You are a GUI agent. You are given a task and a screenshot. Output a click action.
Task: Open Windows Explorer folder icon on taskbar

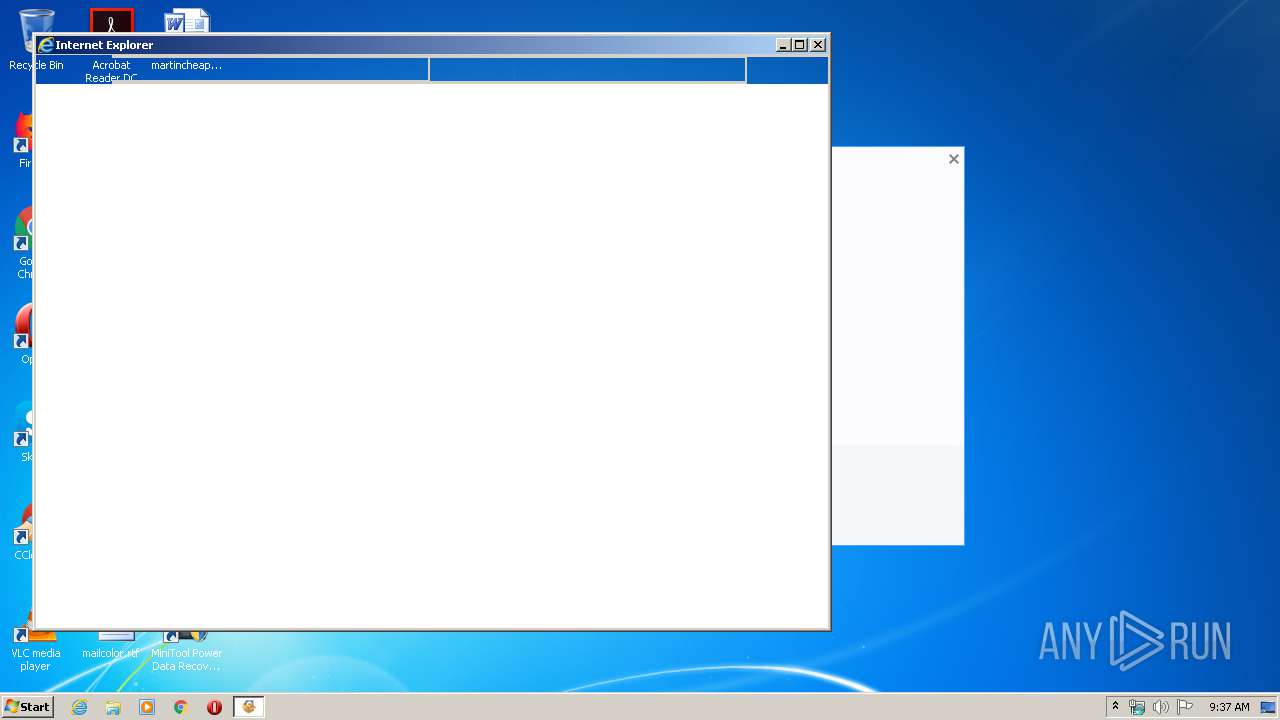(113, 707)
